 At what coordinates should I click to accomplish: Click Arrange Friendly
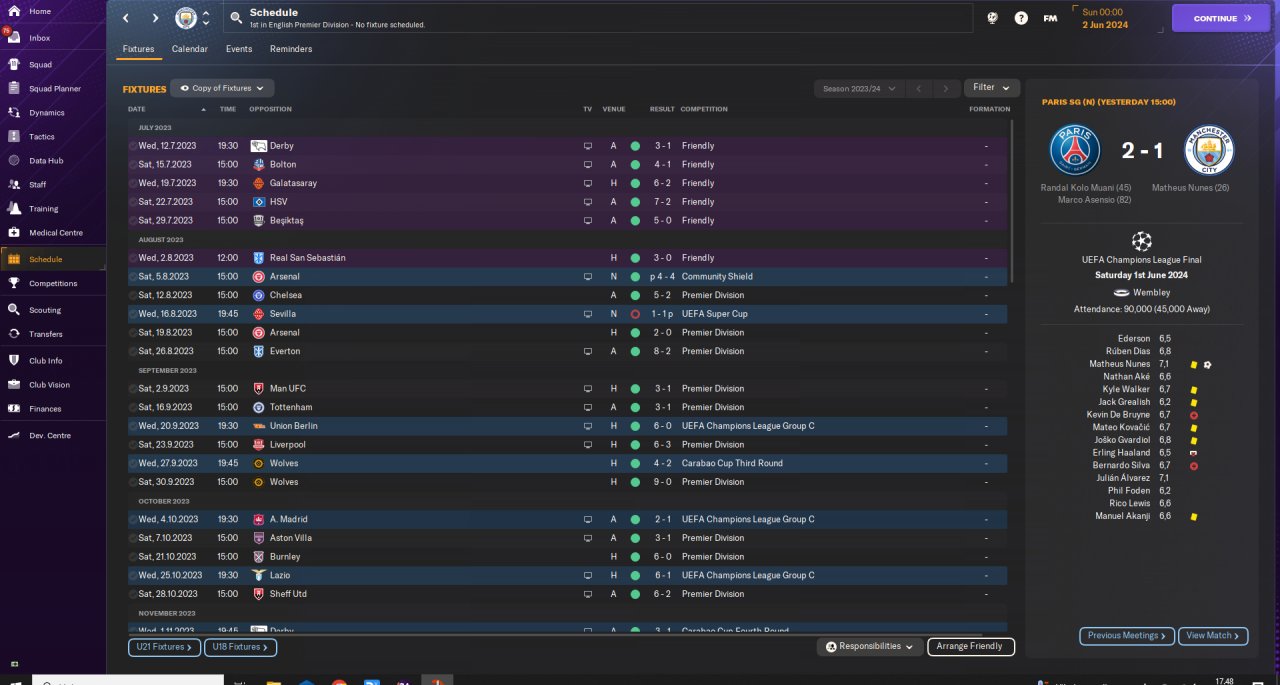coord(971,647)
